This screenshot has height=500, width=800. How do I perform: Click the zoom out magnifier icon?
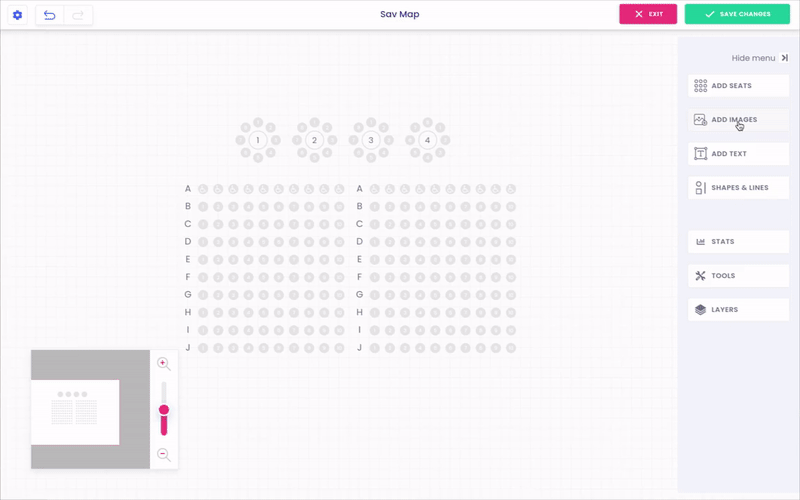tap(164, 455)
